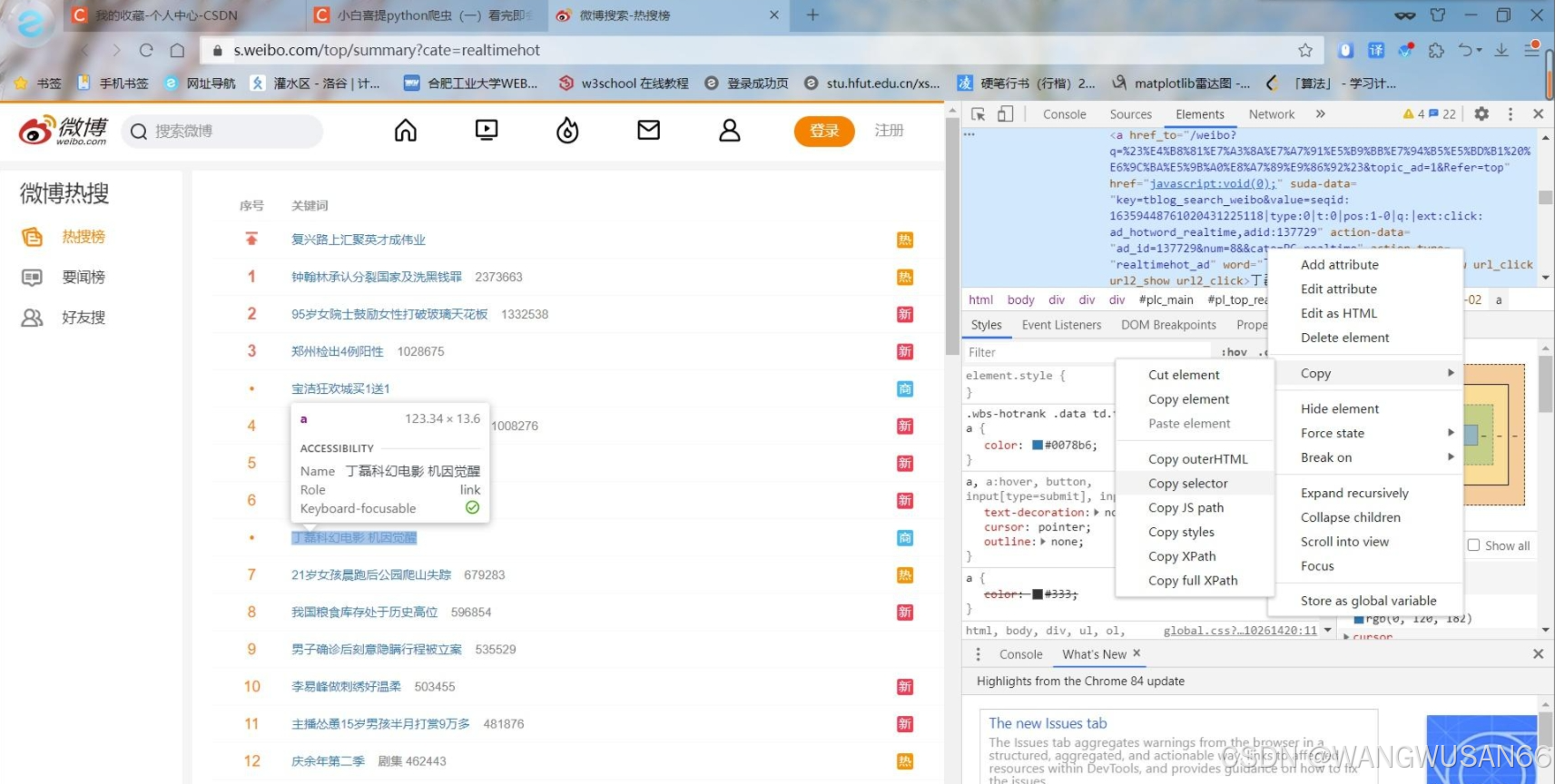Click the 搜索微博 search field
Viewport: 1555px width, 784px height.
(222, 132)
